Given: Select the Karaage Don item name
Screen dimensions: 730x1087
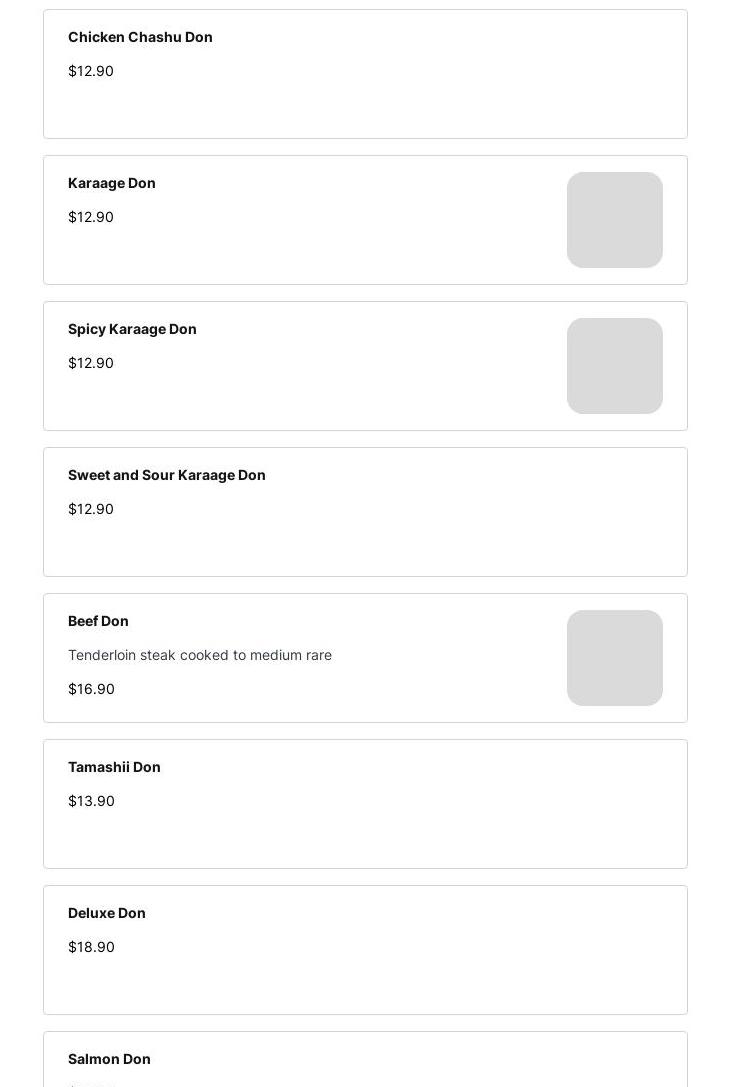Looking at the screenshot, I should (112, 183).
